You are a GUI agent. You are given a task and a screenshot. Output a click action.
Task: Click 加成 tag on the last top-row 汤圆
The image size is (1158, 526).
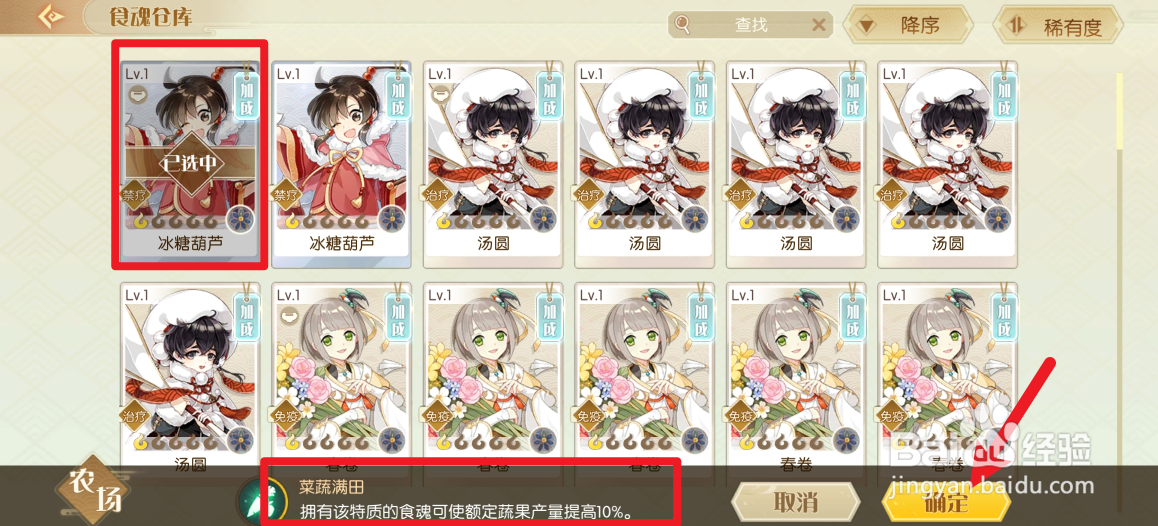coord(1004,97)
